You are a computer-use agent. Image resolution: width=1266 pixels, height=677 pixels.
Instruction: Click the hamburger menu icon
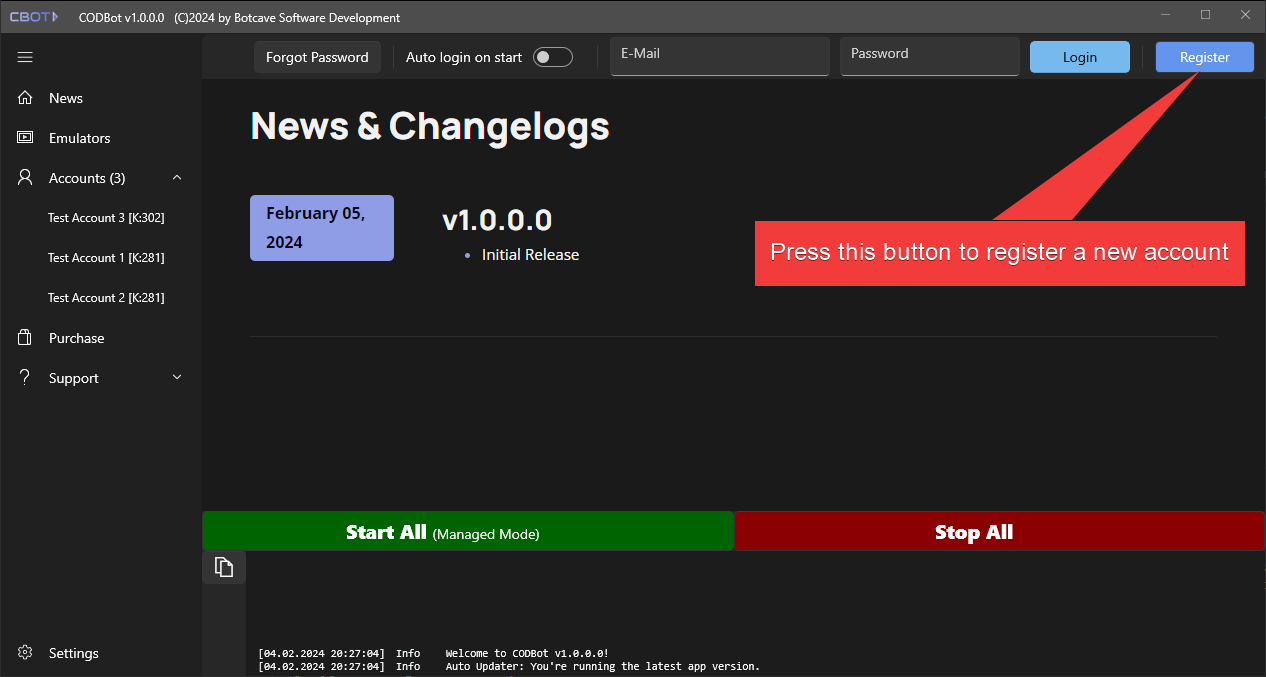26,58
